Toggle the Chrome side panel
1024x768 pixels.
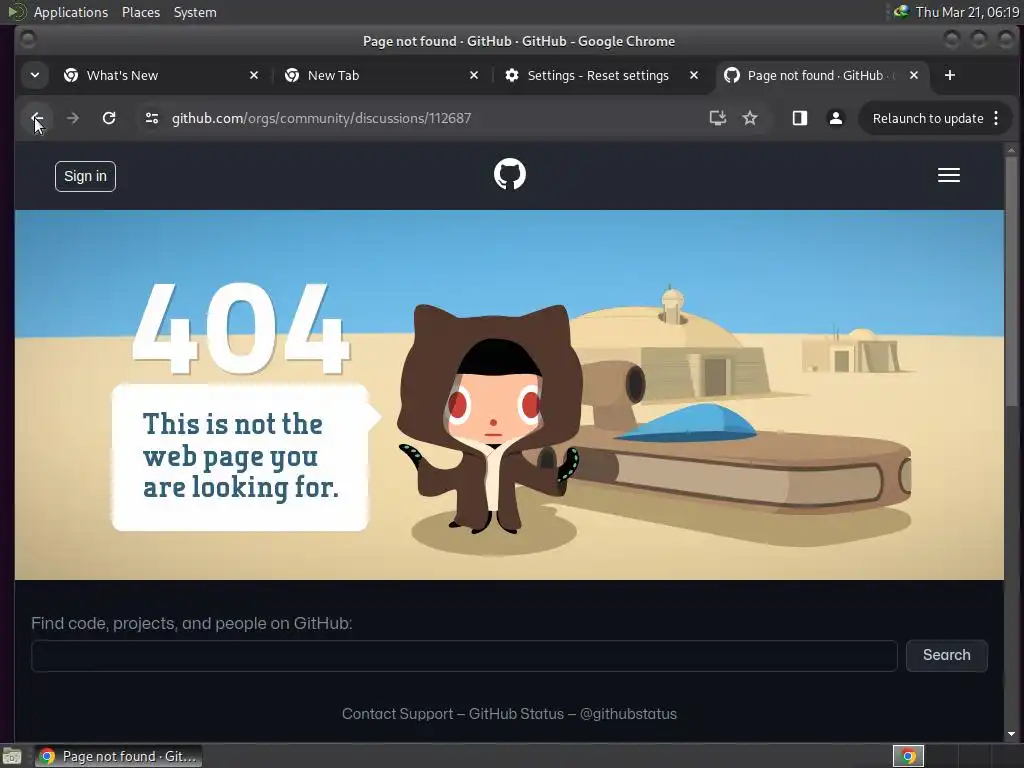799,118
